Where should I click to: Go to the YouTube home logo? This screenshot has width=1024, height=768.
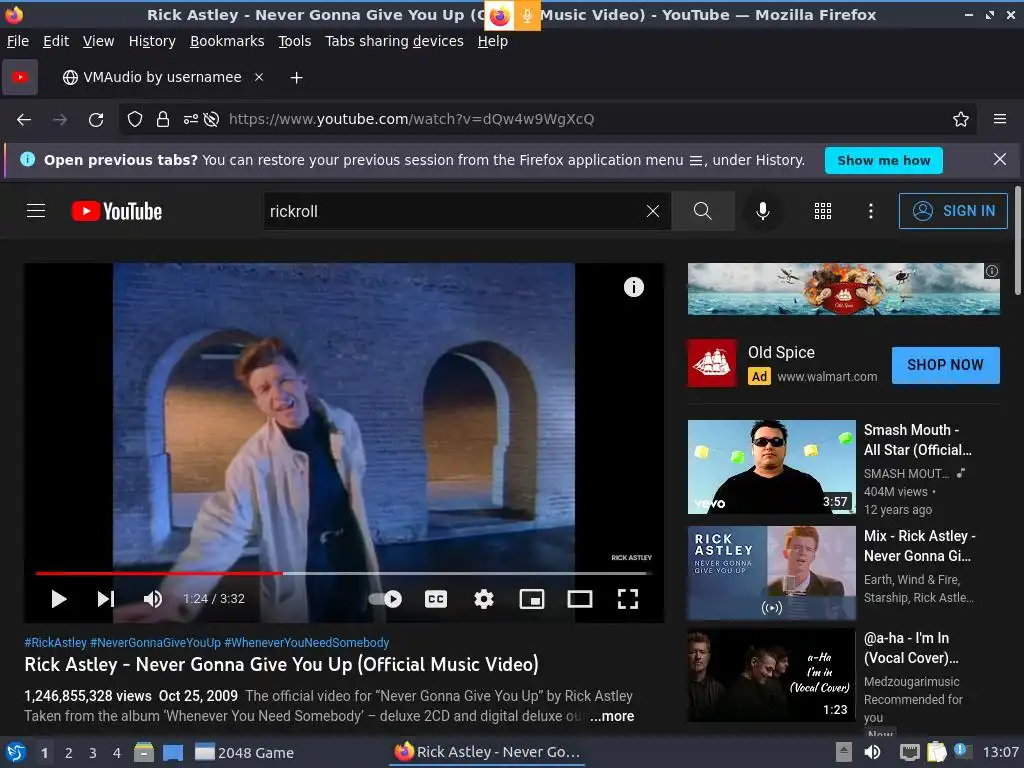(x=117, y=211)
